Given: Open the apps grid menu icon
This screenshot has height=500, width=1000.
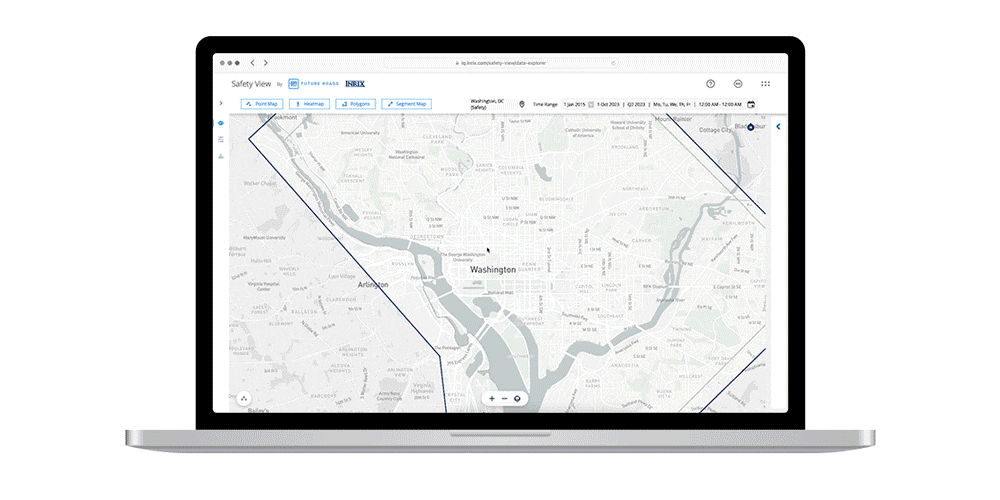Looking at the screenshot, I should (765, 84).
